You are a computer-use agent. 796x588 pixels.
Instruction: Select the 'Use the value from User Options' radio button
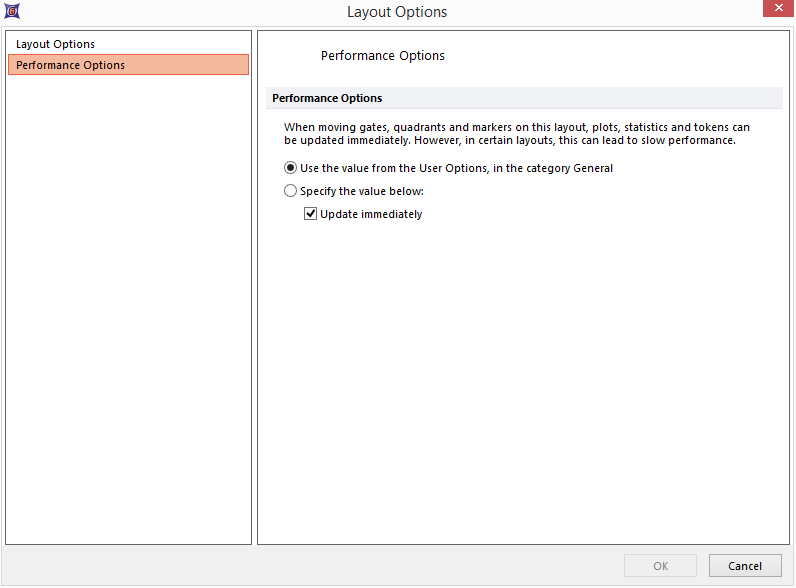pyautogui.click(x=291, y=168)
